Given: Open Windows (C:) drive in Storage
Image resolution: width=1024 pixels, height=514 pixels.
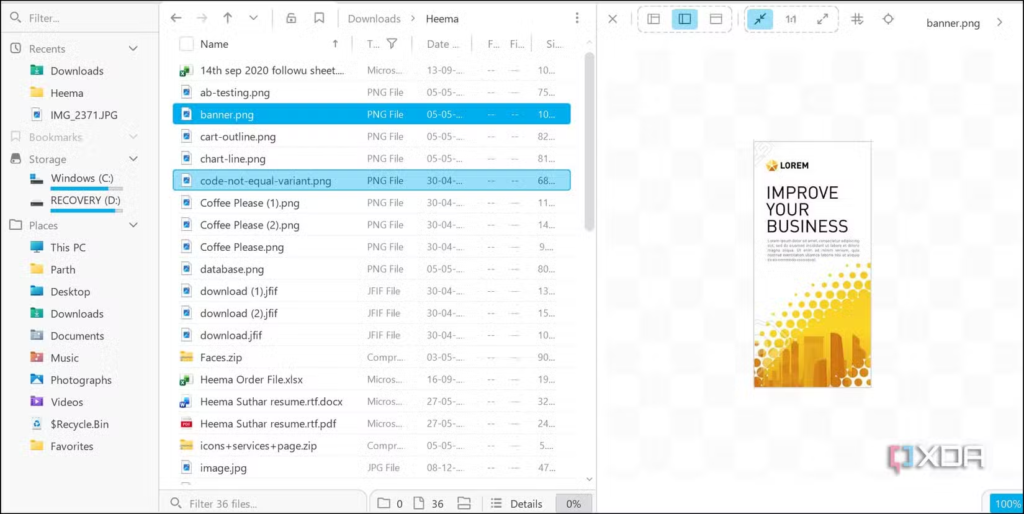Looking at the screenshot, I should pyautogui.click(x=87, y=178).
